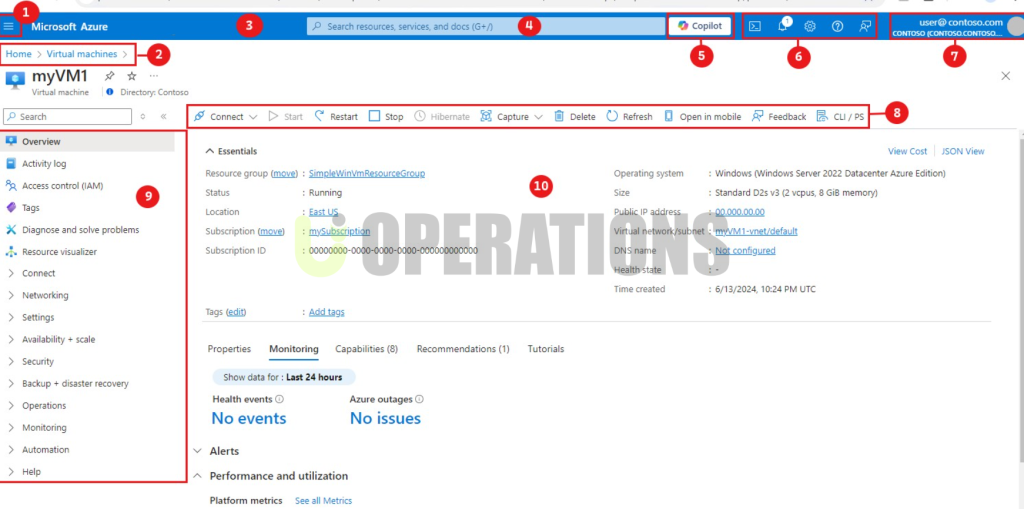The height and width of the screenshot is (509, 1024).
Task: Open the Azure portal hamburger menu
Action: pyautogui.click(x=8, y=26)
